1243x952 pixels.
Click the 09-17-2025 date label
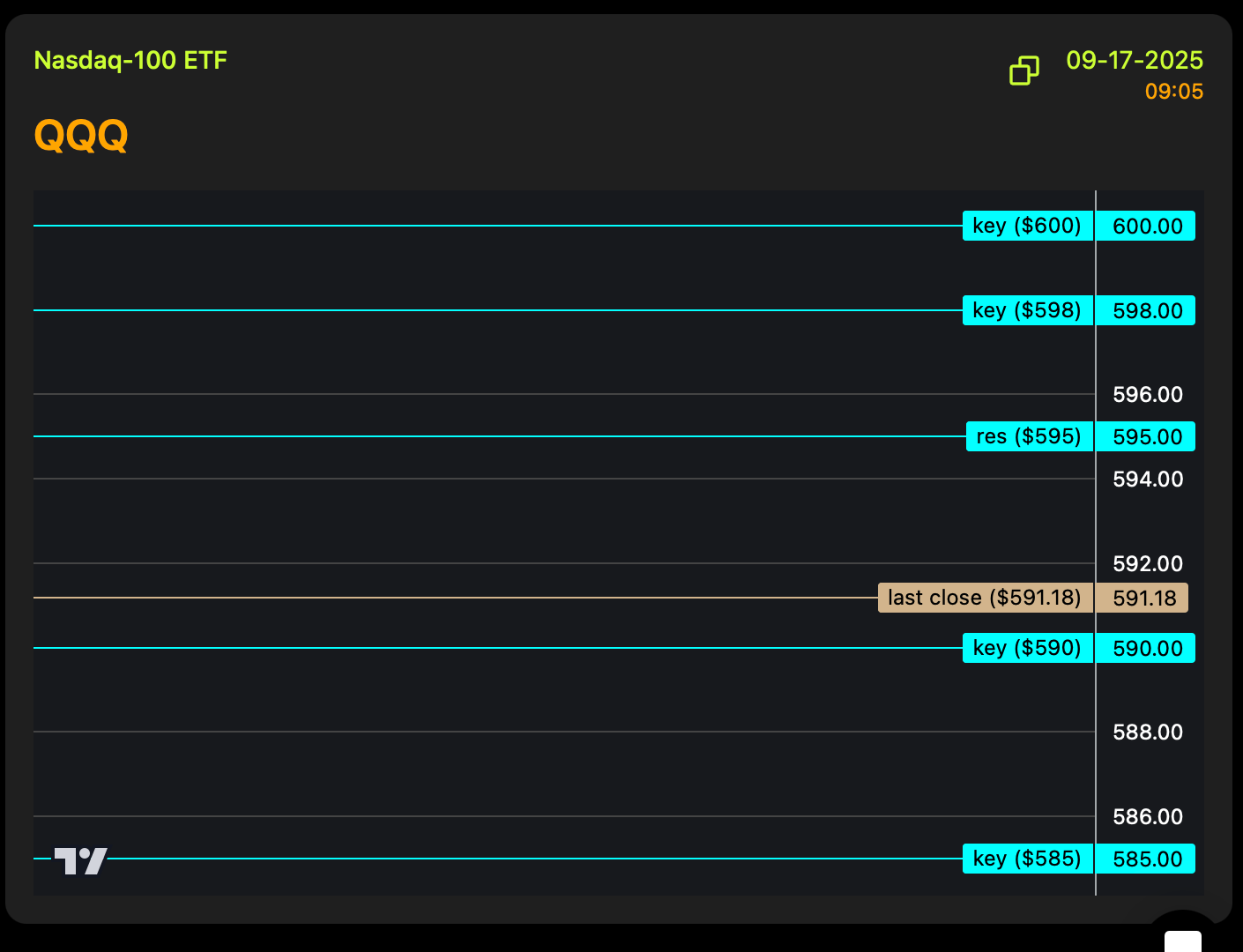[x=1135, y=60]
